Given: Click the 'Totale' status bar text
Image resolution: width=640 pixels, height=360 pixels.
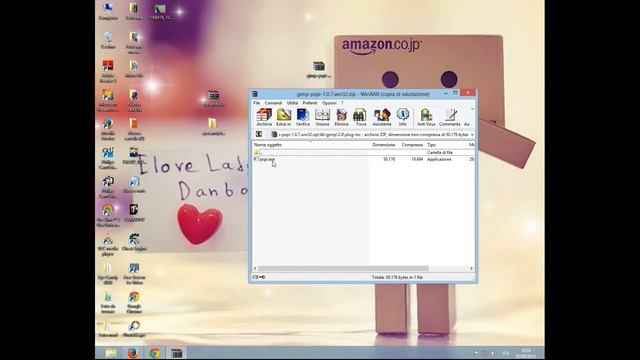Looking at the screenshot, I should coord(397,277).
